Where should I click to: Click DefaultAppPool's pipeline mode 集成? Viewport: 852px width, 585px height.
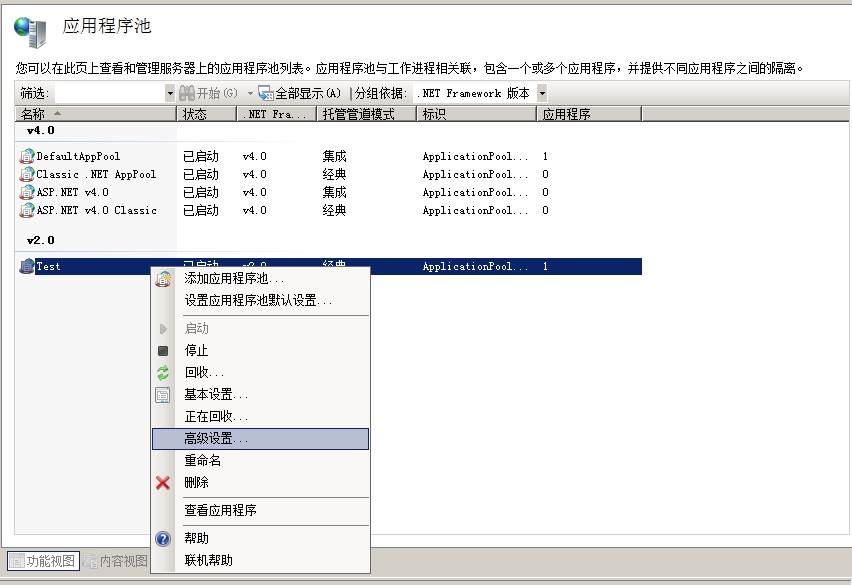[334, 156]
